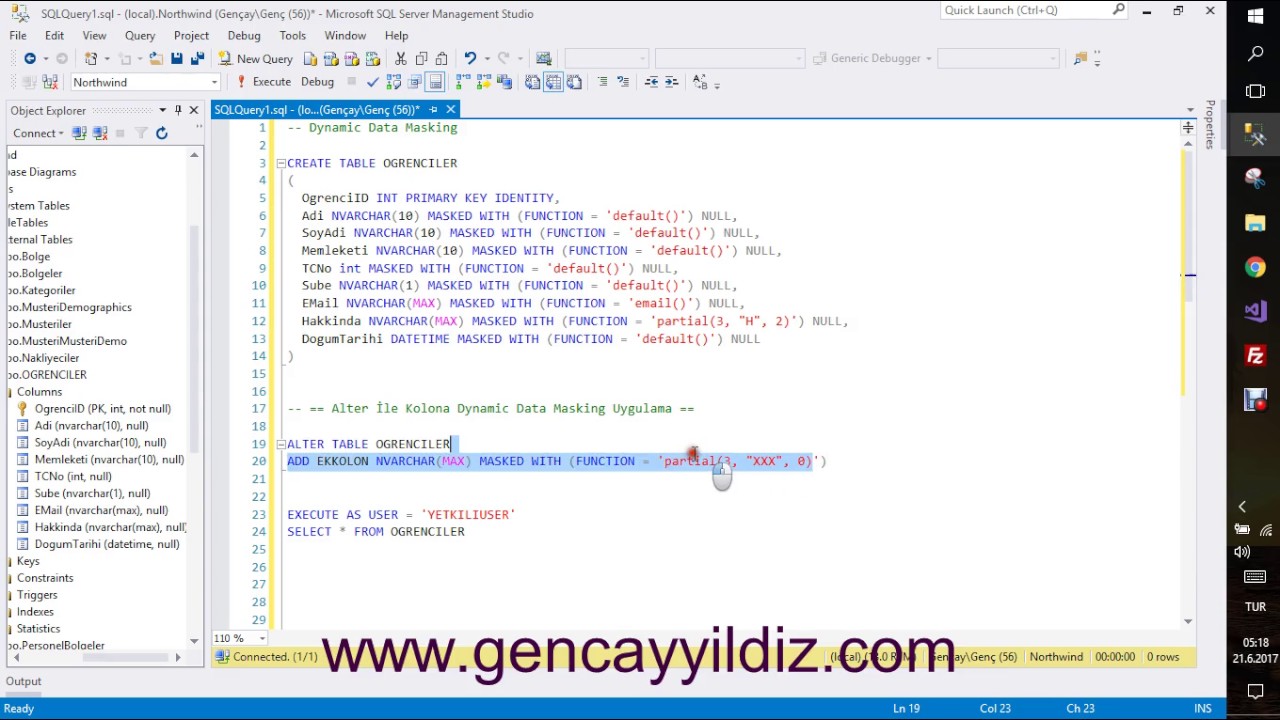The width and height of the screenshot is (1280, 720).
Task: Open the SQL editor toolbar overflow options
Action: [x=718, y=85]
